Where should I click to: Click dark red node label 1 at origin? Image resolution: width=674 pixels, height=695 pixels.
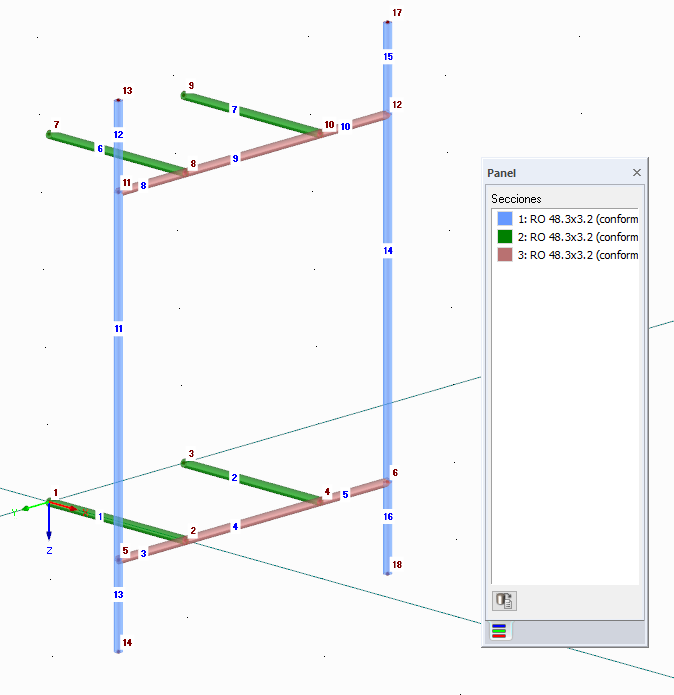point(55,492)
